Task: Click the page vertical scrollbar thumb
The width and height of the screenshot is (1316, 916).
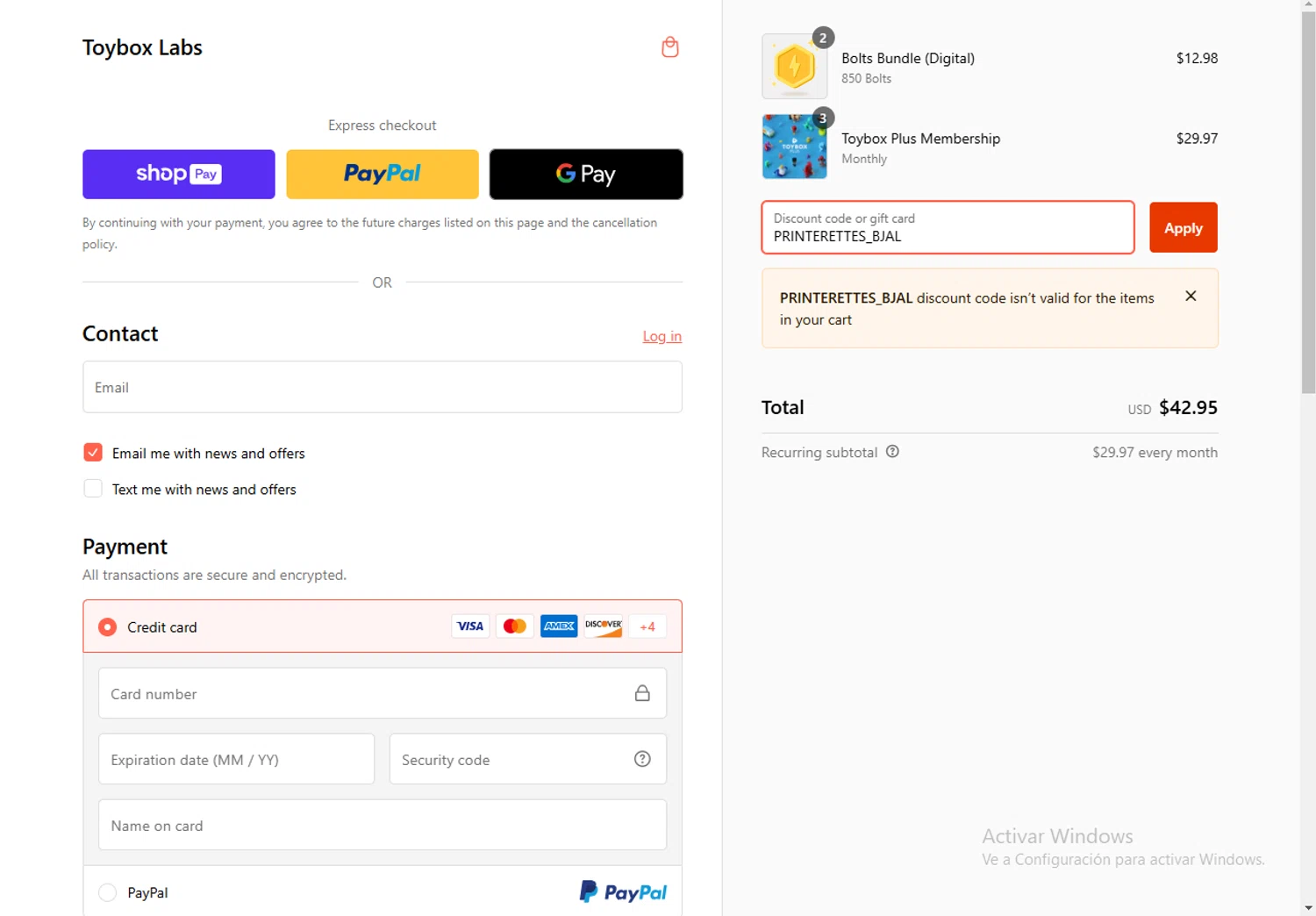Action: (1308, 202)
